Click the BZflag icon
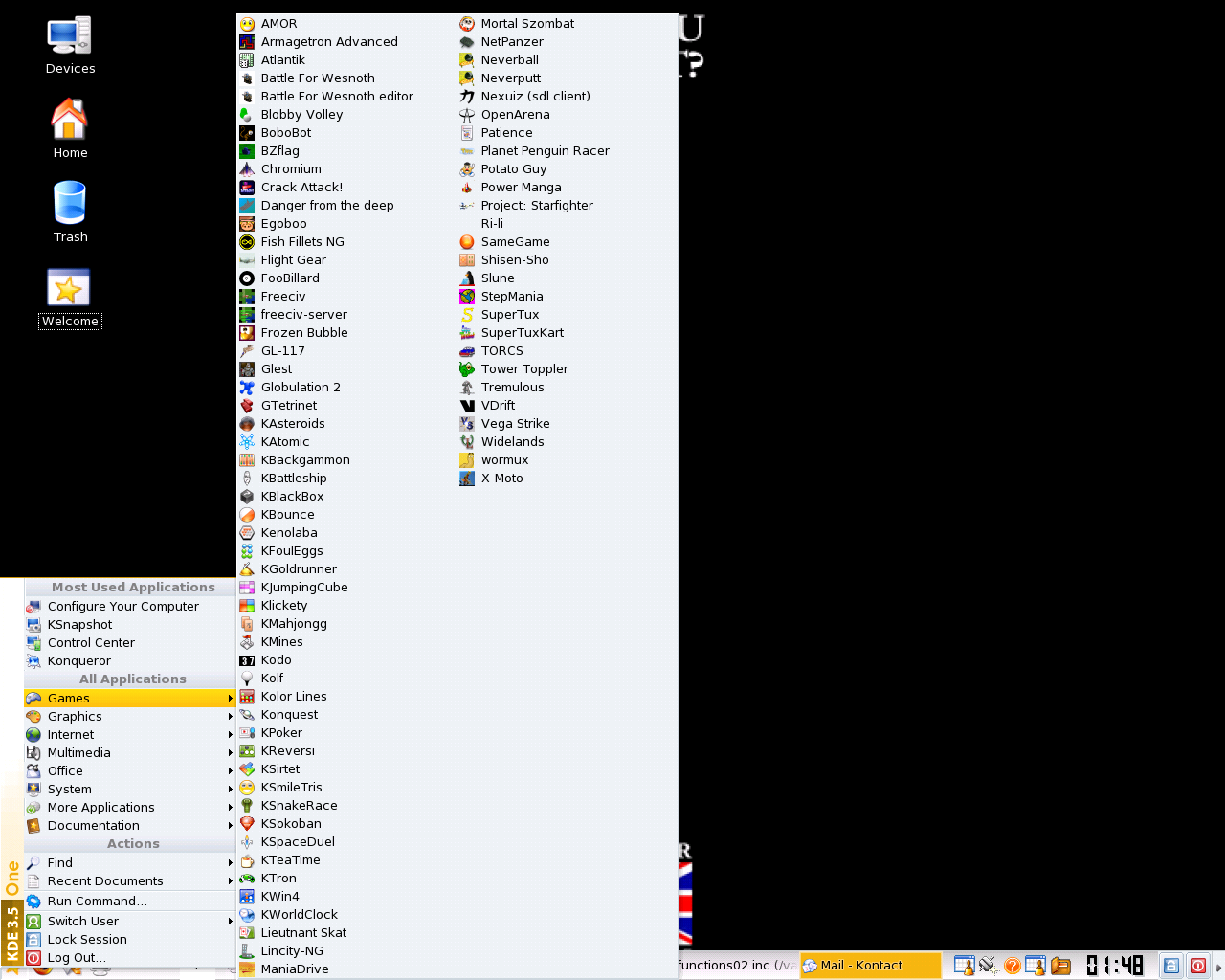1225x980 pixels. [247, 151]
